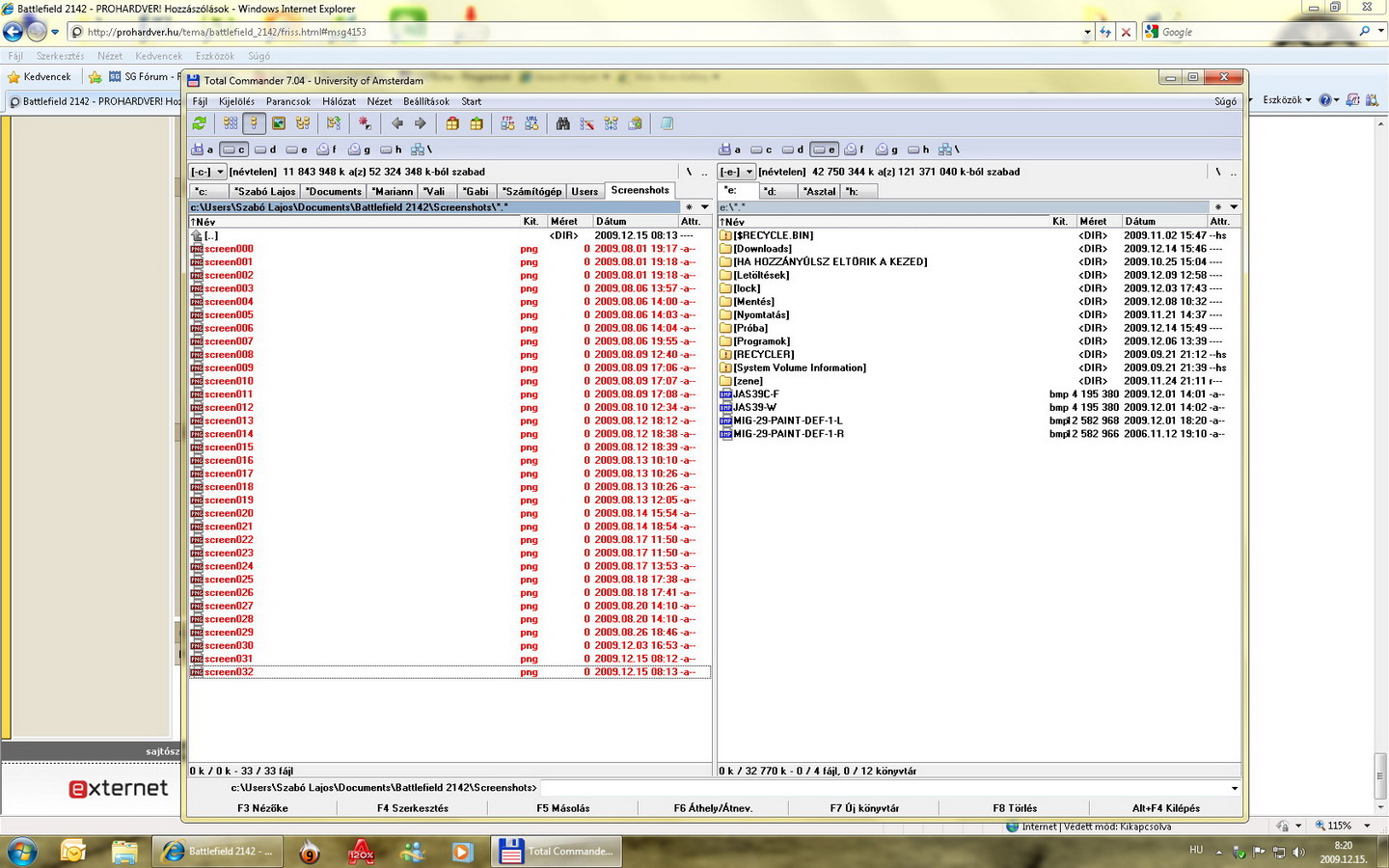This screenshot has height=868, width=1389.
Task: Open the URL new FTP connection icon
Action: (x=531, y=123)
